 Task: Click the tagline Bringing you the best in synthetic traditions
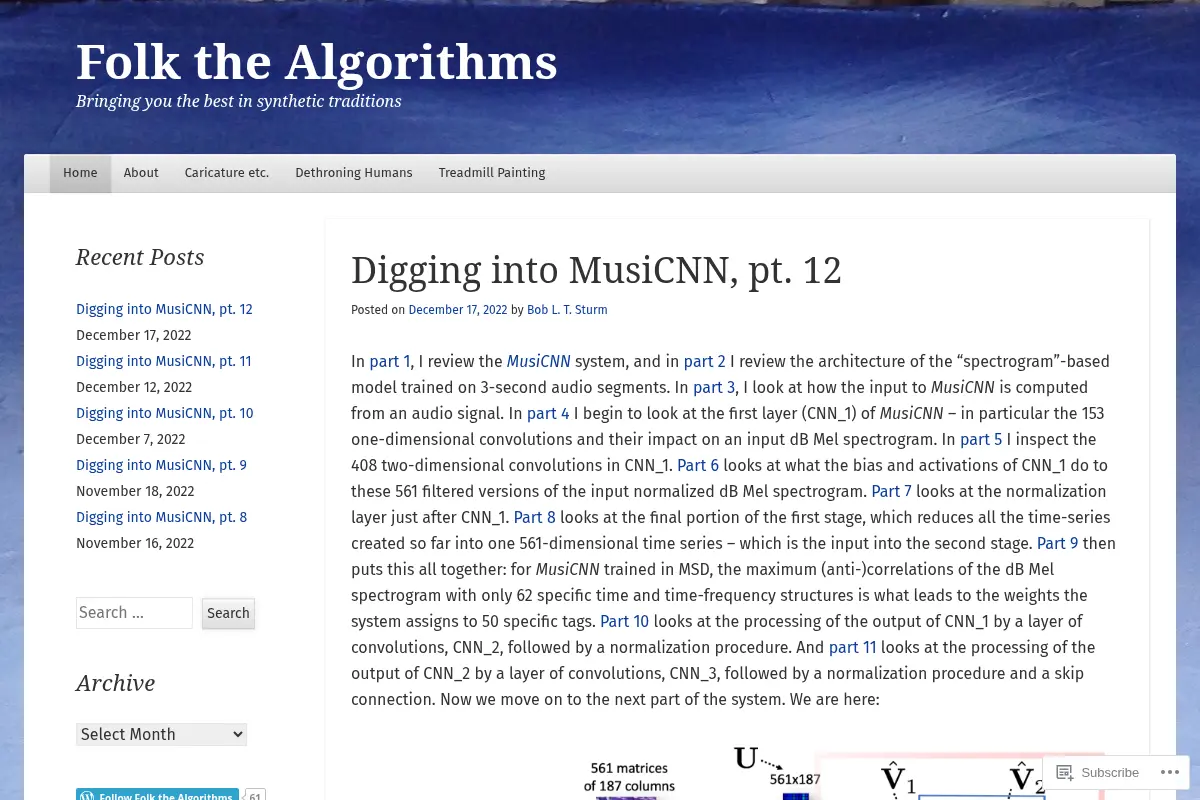tap(239, 101)
